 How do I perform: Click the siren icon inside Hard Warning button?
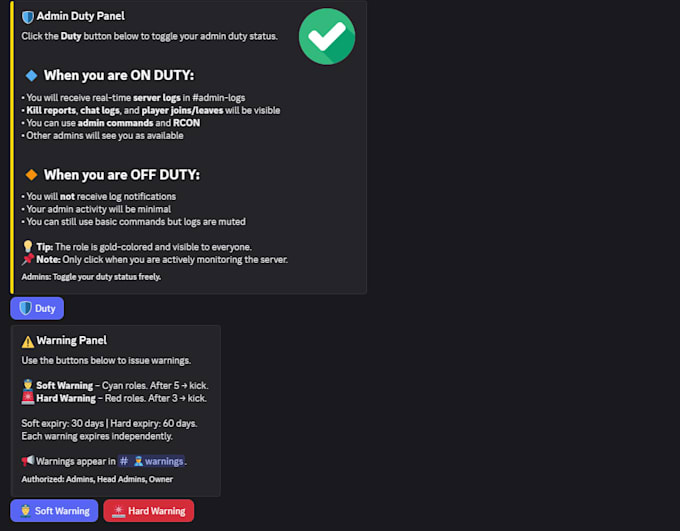pyautogui.click(x=118, y=511)
